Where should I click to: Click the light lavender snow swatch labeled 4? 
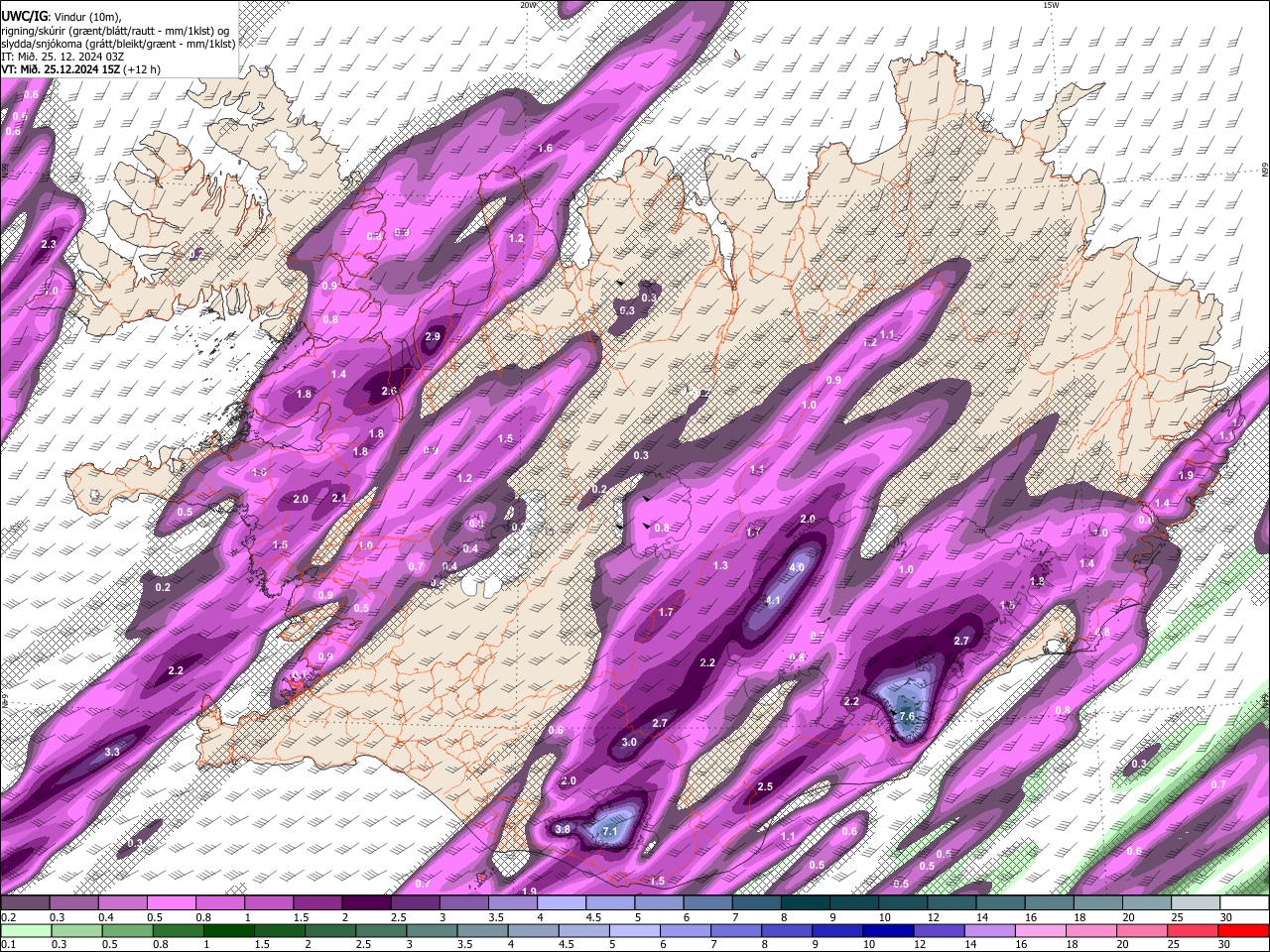pyautogui.click(x=561, y=902)
